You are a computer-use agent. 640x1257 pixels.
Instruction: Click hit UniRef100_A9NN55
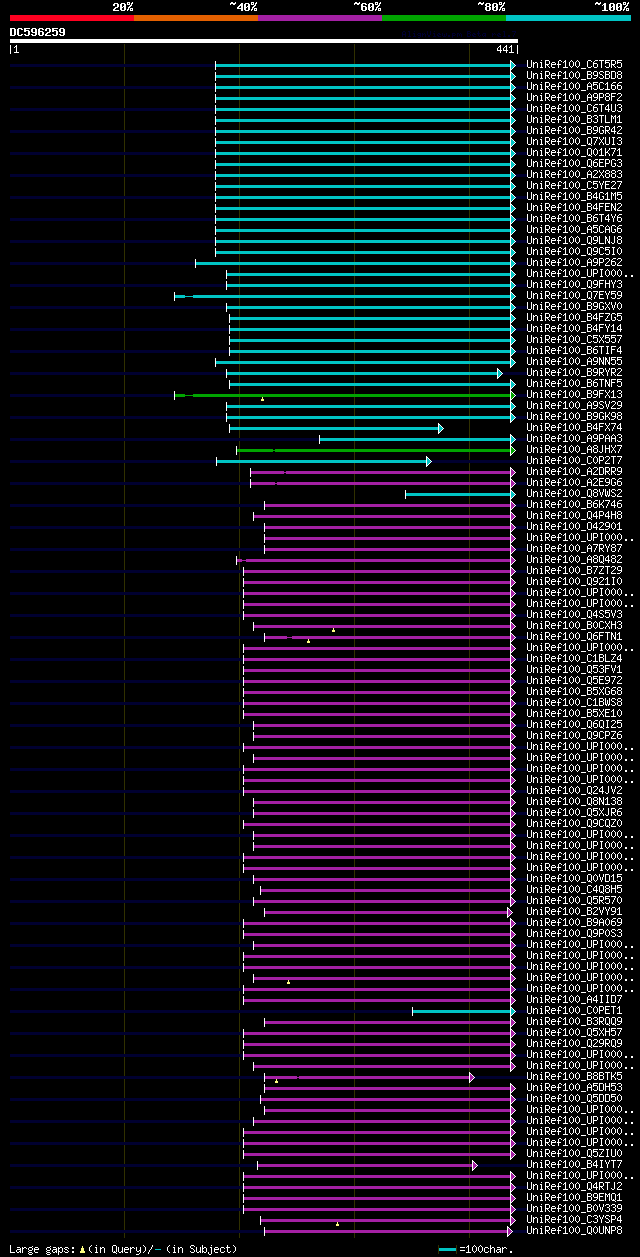pyautogui.click(x=574, y=361)
